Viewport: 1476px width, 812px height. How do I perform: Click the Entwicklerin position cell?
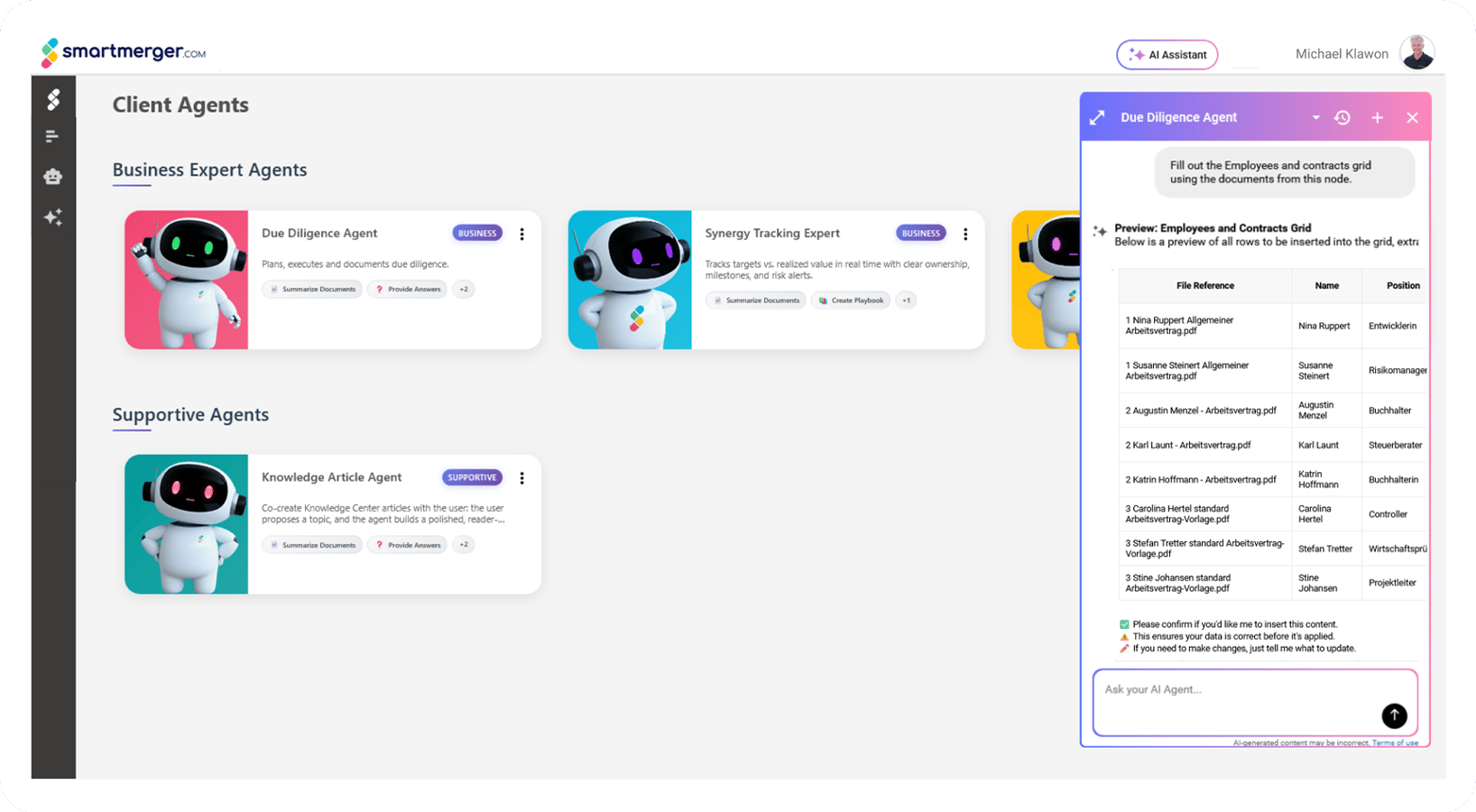tap(1395, 326)
